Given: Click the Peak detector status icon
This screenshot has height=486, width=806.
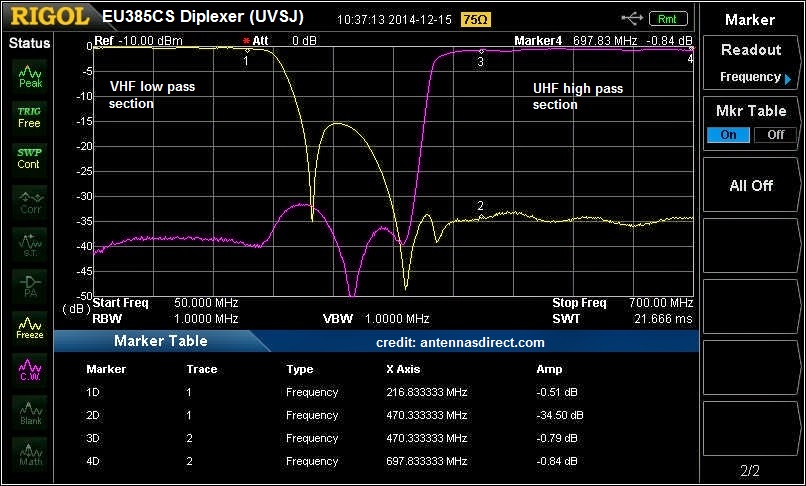Looking at the screenshot, I should click(x=30, y=75).
